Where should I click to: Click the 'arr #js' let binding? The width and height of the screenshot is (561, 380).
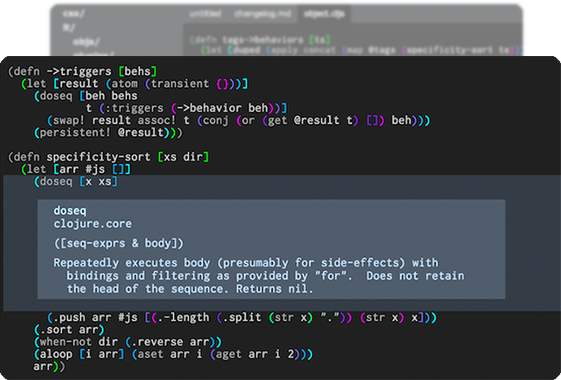[82, 169]
